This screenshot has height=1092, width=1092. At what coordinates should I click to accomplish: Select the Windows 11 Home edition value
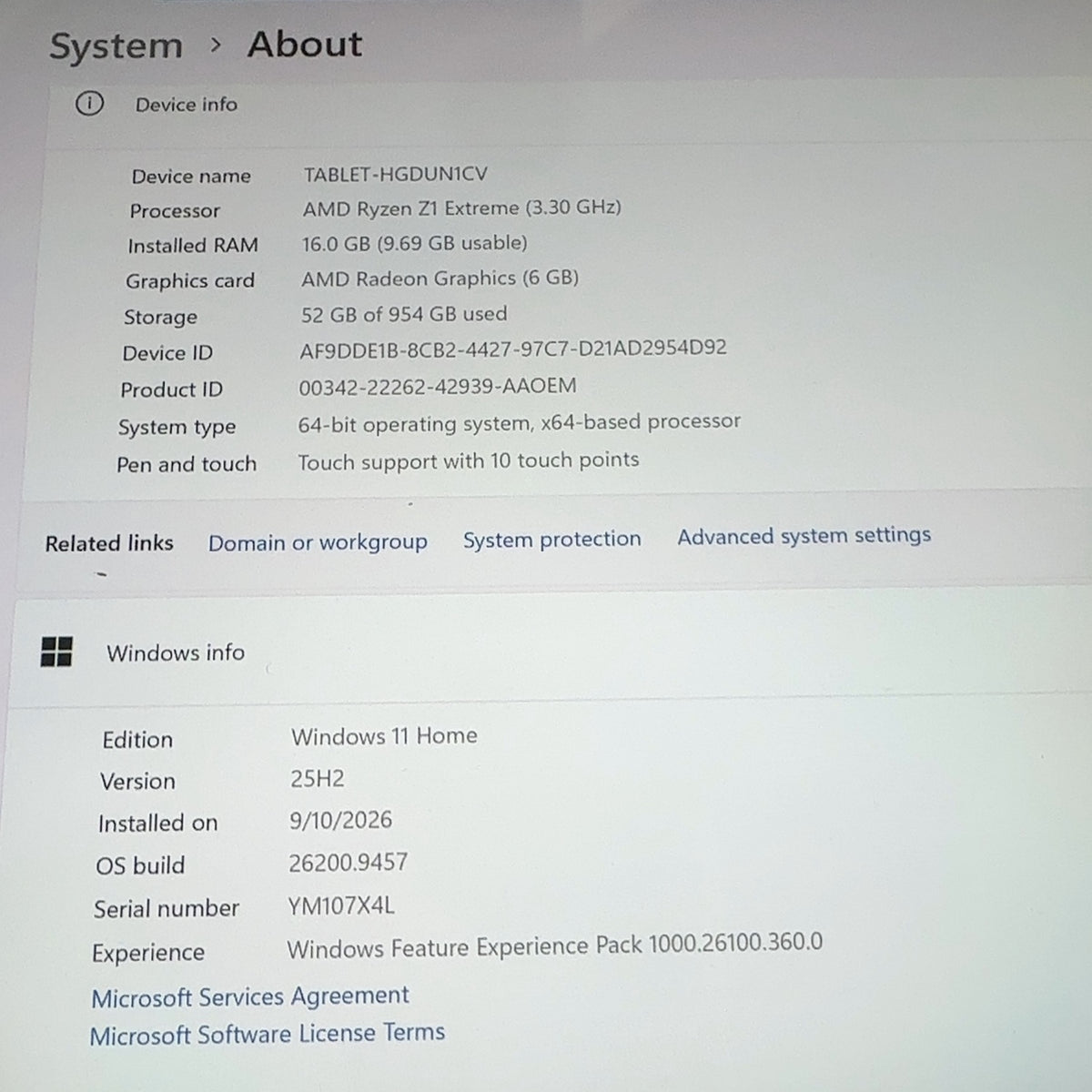click(x=384, y=735)
